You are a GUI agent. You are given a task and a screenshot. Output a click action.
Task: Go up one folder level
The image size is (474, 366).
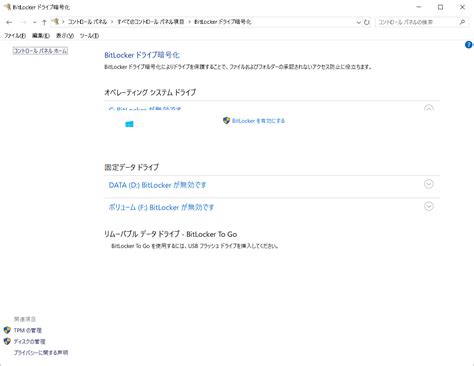pyautogui.click(x=44, y=22)
